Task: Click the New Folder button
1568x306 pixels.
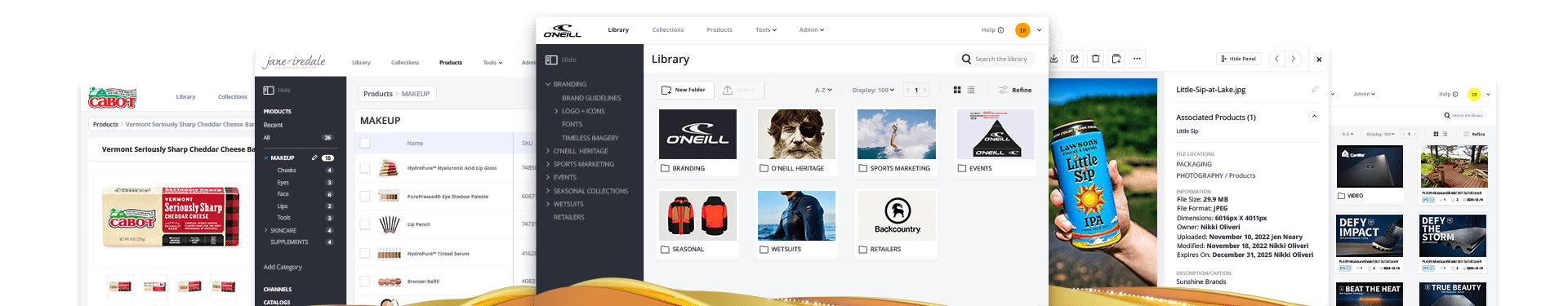Action: point(684,90)
